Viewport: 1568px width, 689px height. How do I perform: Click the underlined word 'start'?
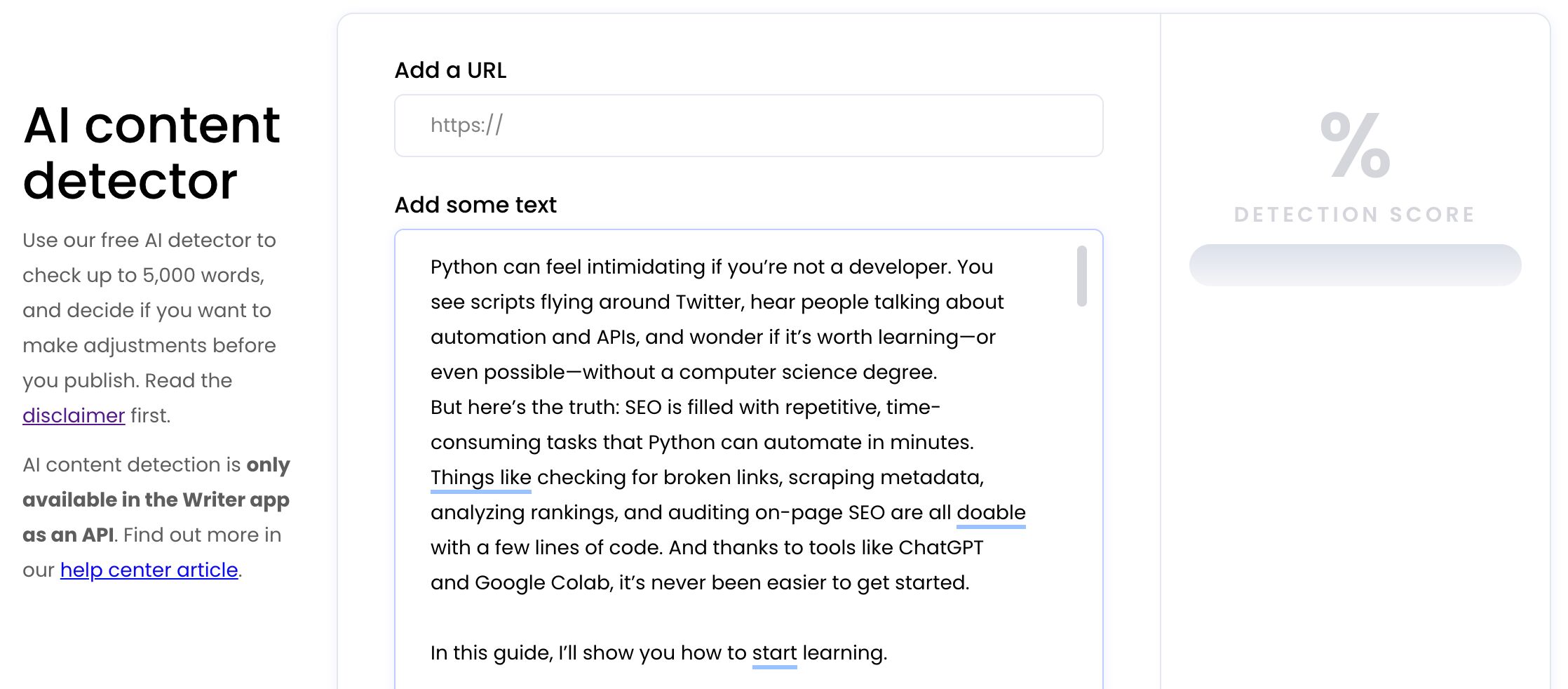(x=774, y=653)
